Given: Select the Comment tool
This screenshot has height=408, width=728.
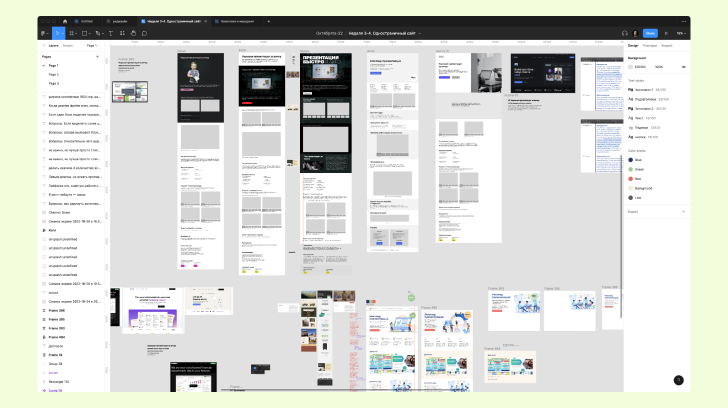Looking at the screenshot, I should coord(144,33).
